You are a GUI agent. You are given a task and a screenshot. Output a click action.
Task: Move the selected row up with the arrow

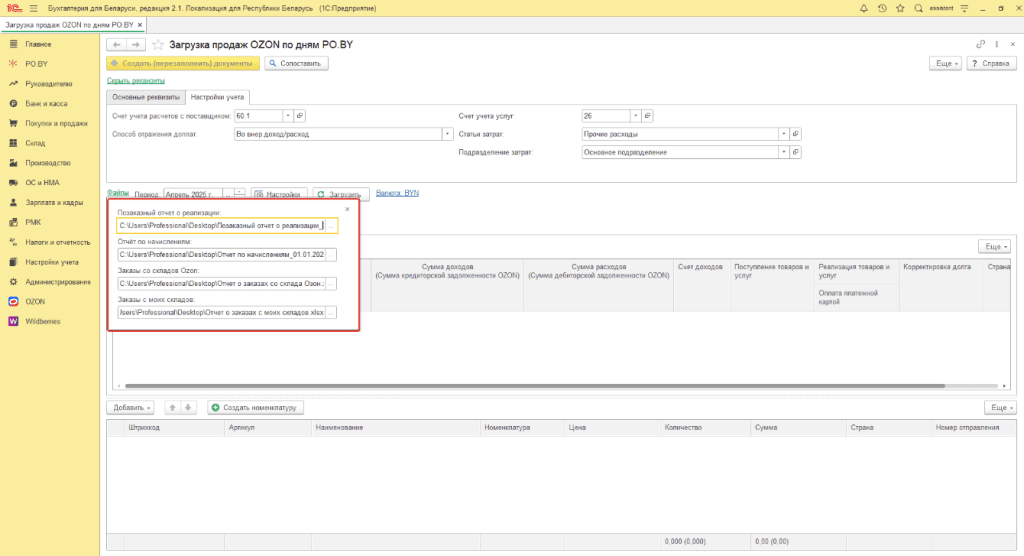coord(172,407)
